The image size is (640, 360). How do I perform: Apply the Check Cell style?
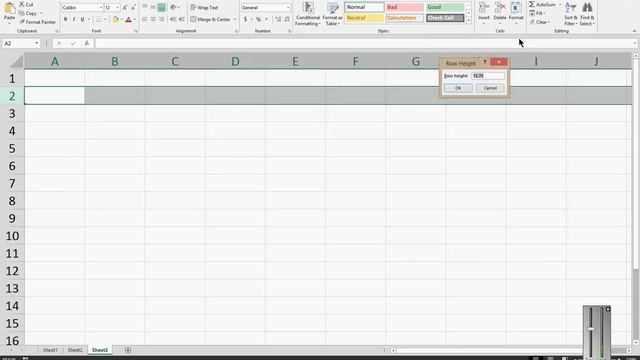[x=445, y=18]
